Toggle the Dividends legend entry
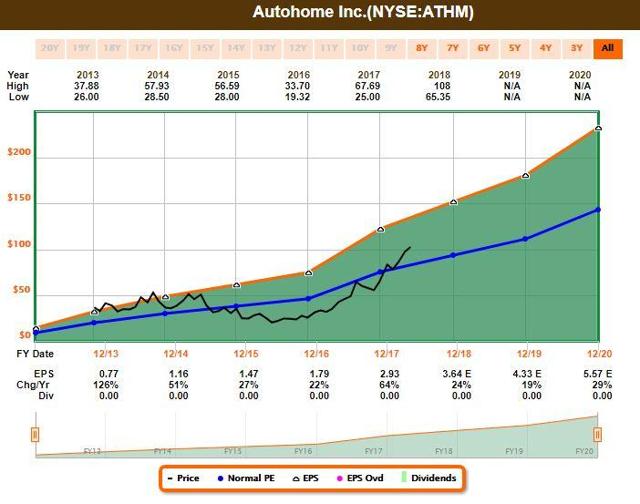The image size is (640, 504). pyautogui.click(x=428, y=478)
